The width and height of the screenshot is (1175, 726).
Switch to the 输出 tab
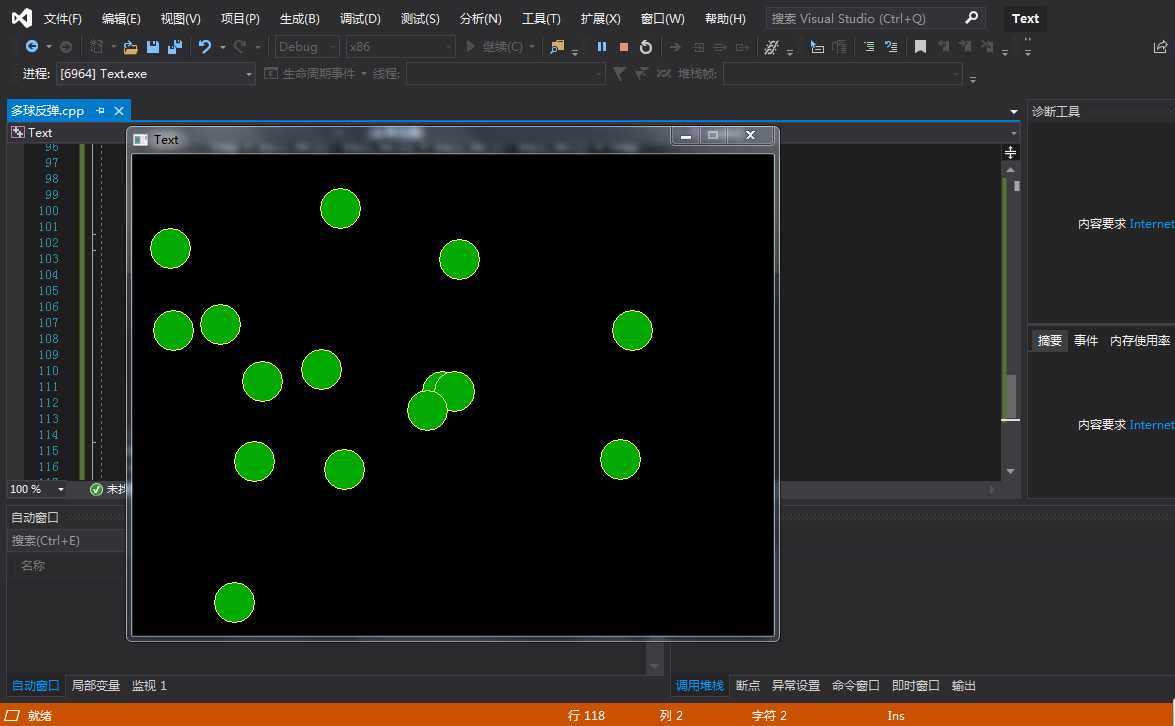[x=963, y=686]
